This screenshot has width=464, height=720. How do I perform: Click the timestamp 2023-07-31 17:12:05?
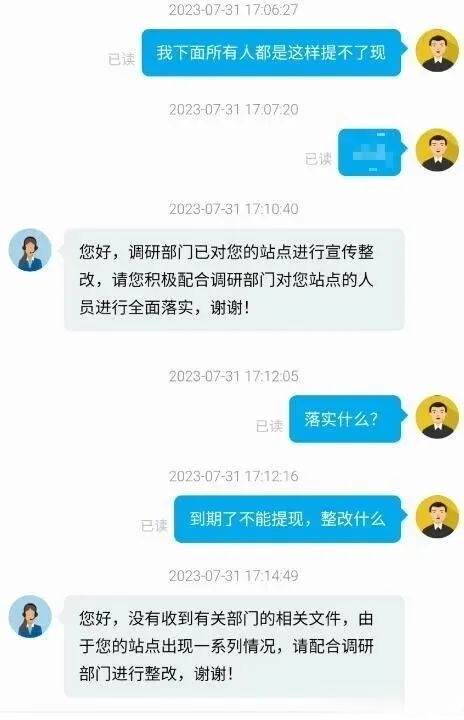pyautogui.click(x=234, y=377)
